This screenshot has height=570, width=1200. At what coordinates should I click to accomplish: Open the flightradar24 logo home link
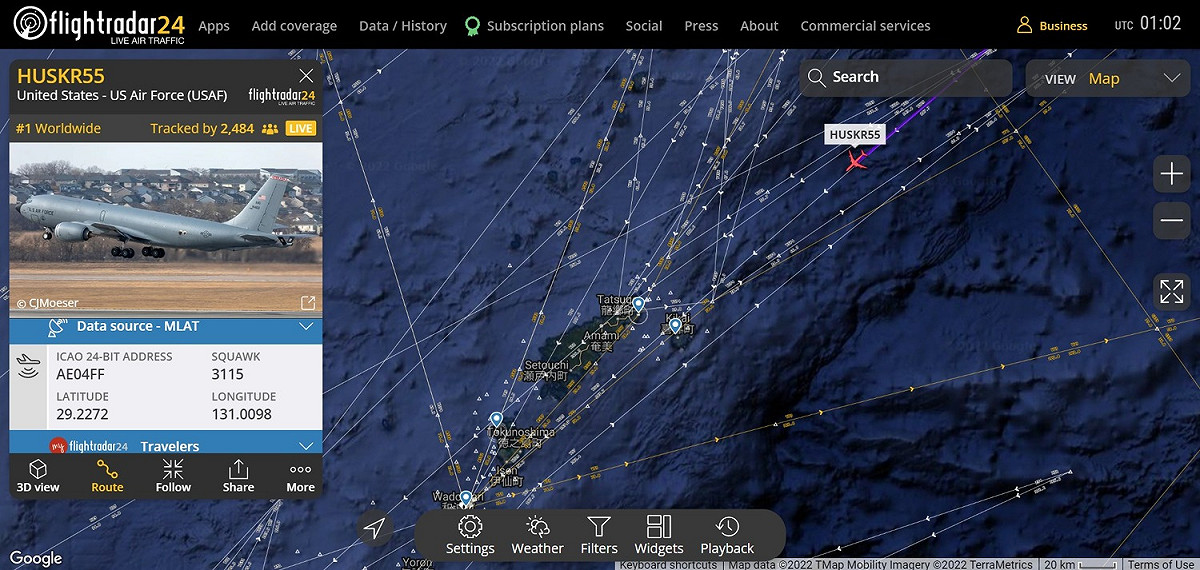pos(98,25)
